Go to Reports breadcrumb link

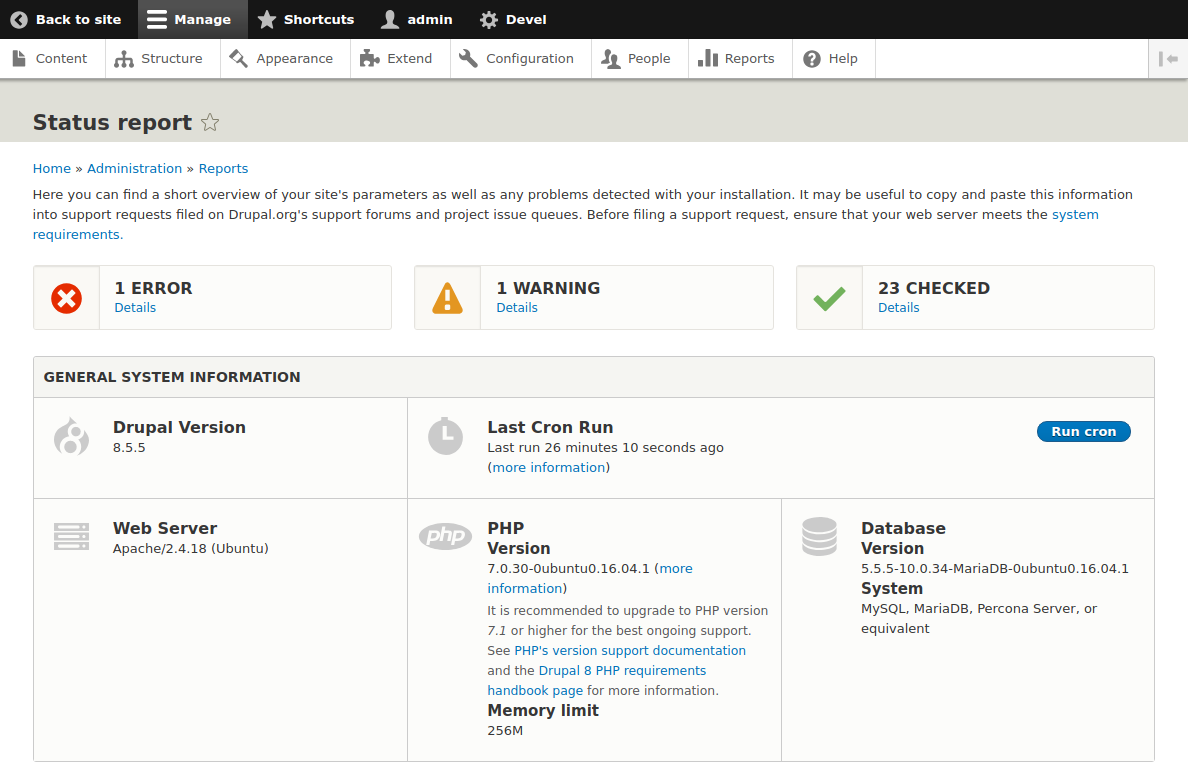click(x=223, y=168)
